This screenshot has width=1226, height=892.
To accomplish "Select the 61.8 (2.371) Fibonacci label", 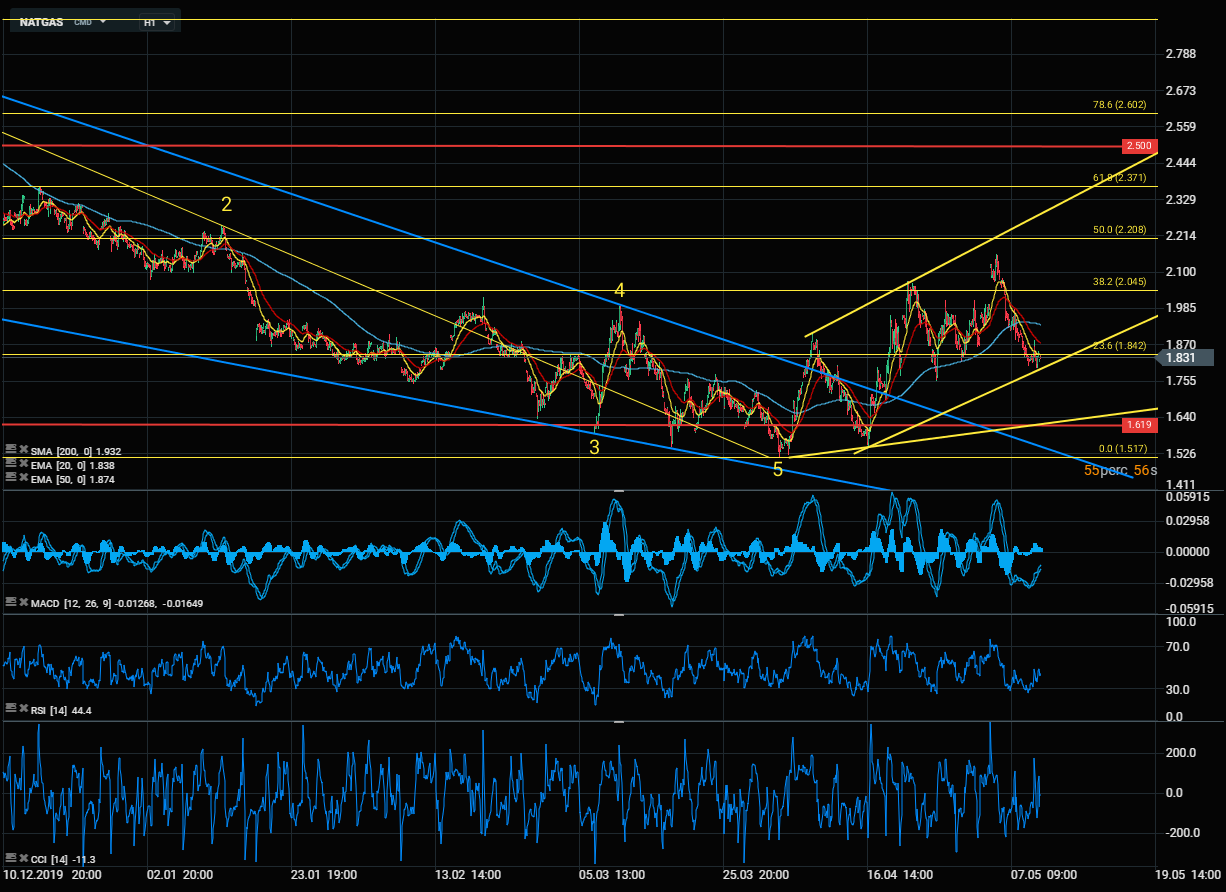I will pos(1119,177).
